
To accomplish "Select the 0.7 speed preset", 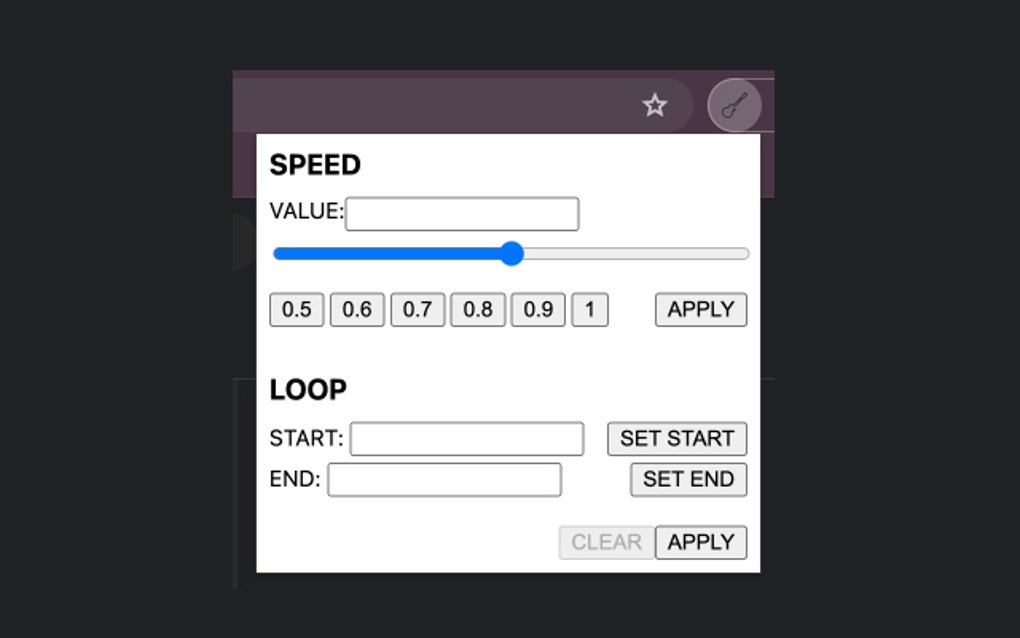I will point(417,309).
